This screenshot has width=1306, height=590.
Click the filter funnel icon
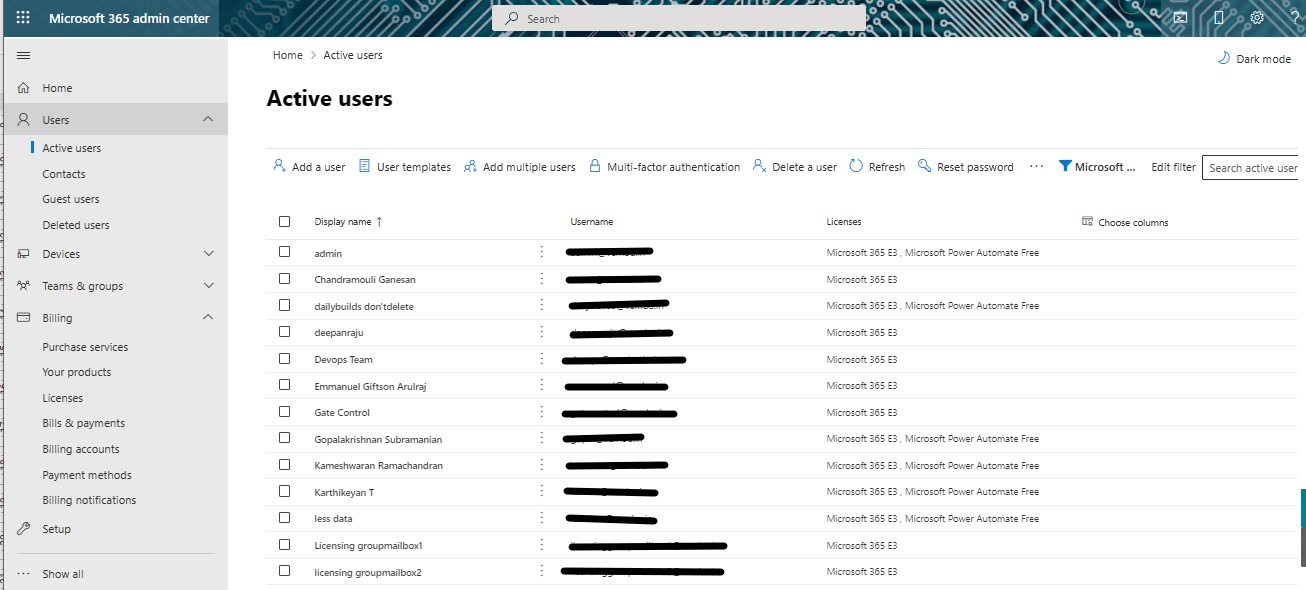click(x=1065, y=166)
